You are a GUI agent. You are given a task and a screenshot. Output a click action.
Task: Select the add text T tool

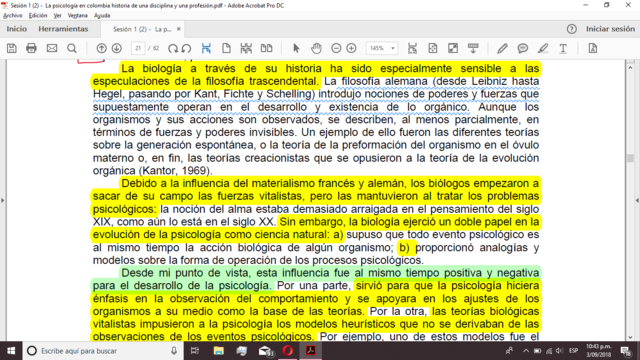563,48
